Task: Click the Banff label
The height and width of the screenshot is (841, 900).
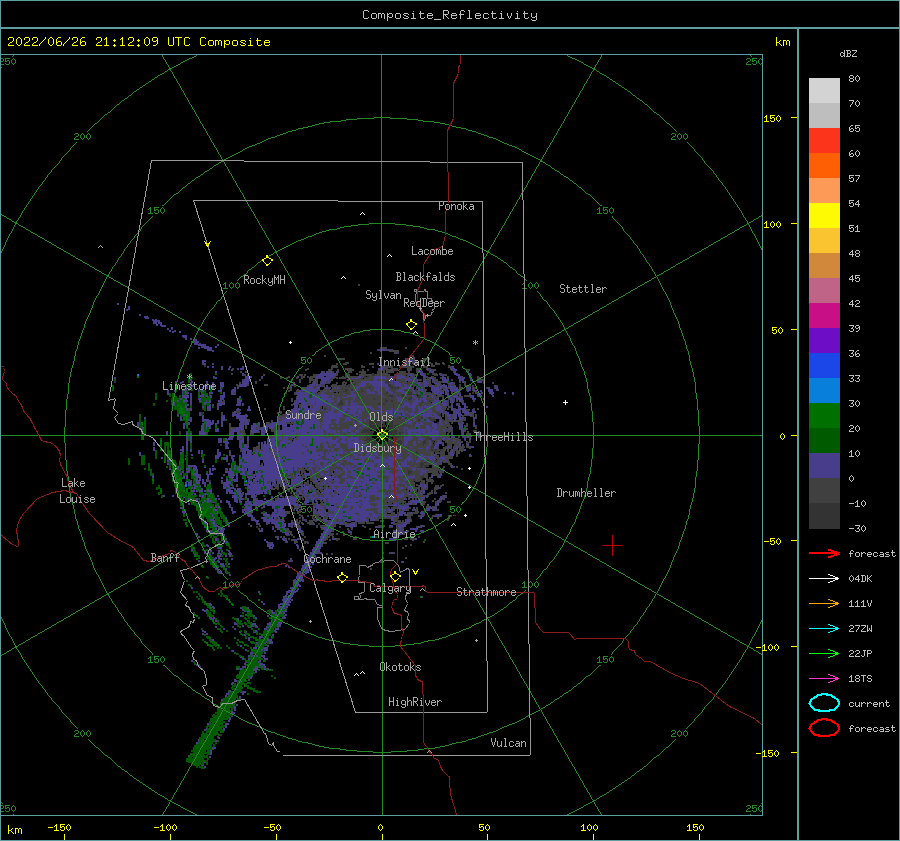Action: (165, 557)
